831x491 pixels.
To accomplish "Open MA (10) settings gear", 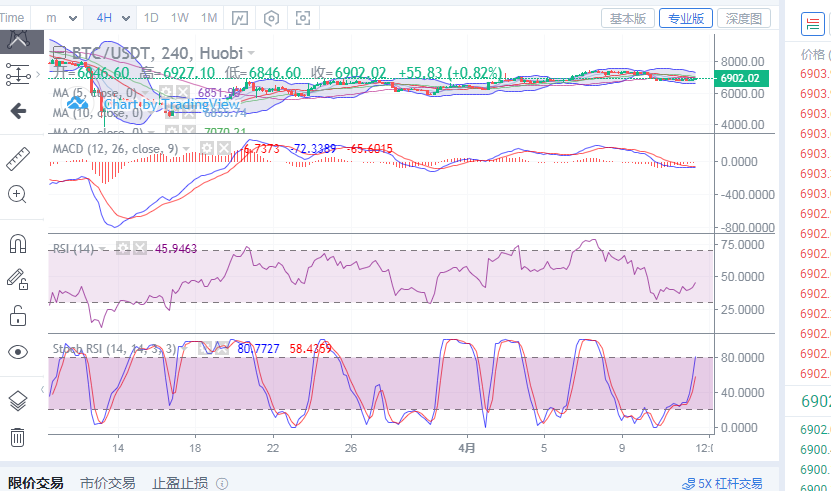I will (172, 112).
